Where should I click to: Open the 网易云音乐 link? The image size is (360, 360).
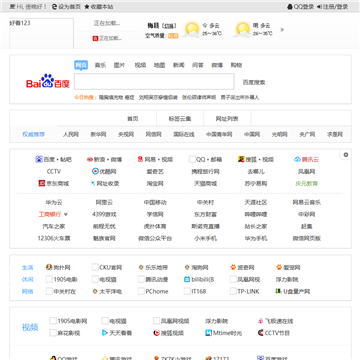click(307, 202)
